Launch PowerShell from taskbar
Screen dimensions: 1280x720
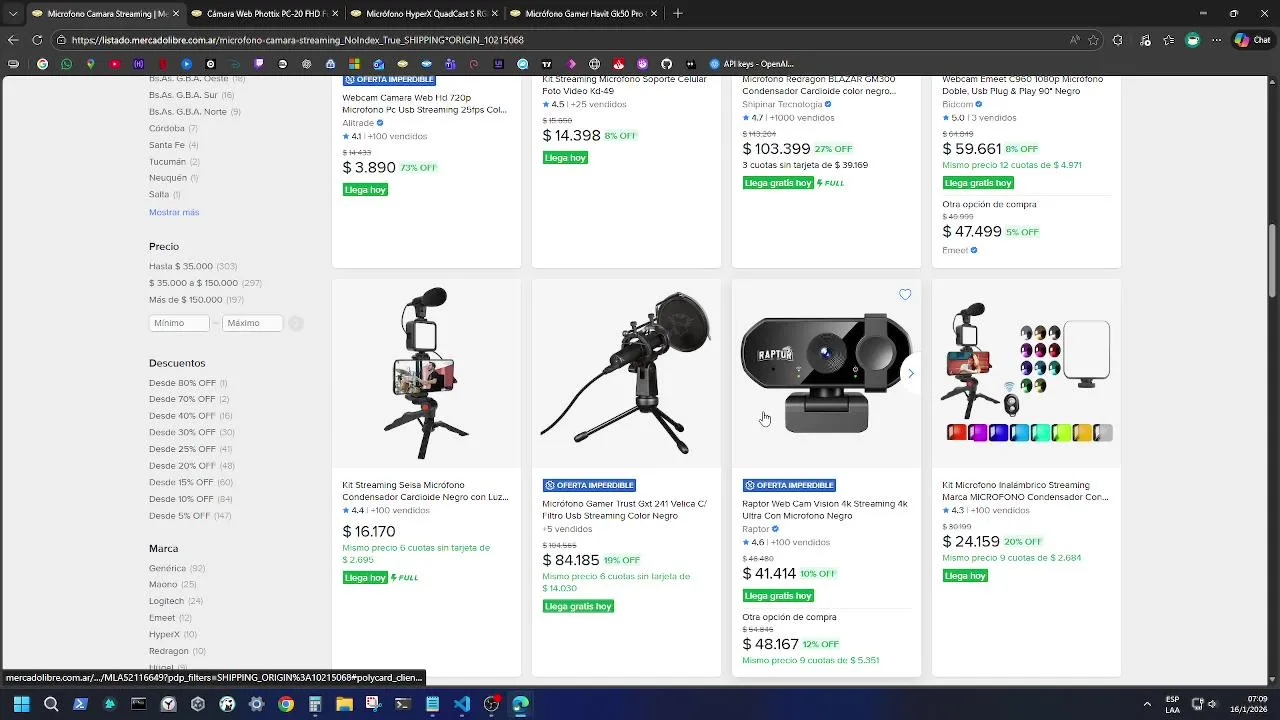click(x=80, y=704)
